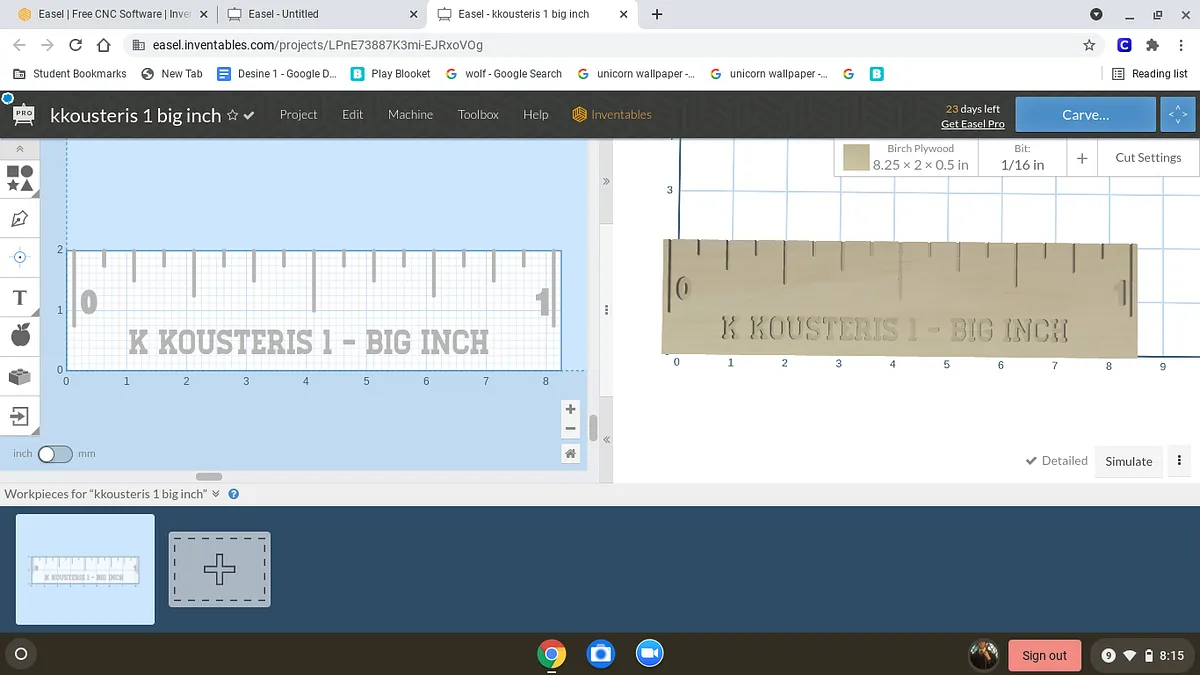Collapse the left toolbar with chevron

point(20,149)
